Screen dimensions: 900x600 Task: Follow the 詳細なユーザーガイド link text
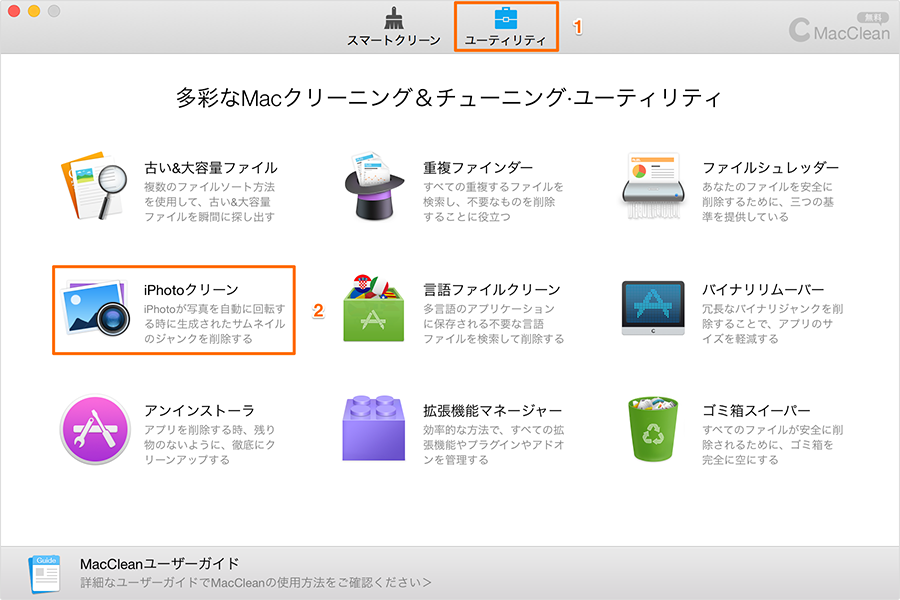click(x=256, y=583)
